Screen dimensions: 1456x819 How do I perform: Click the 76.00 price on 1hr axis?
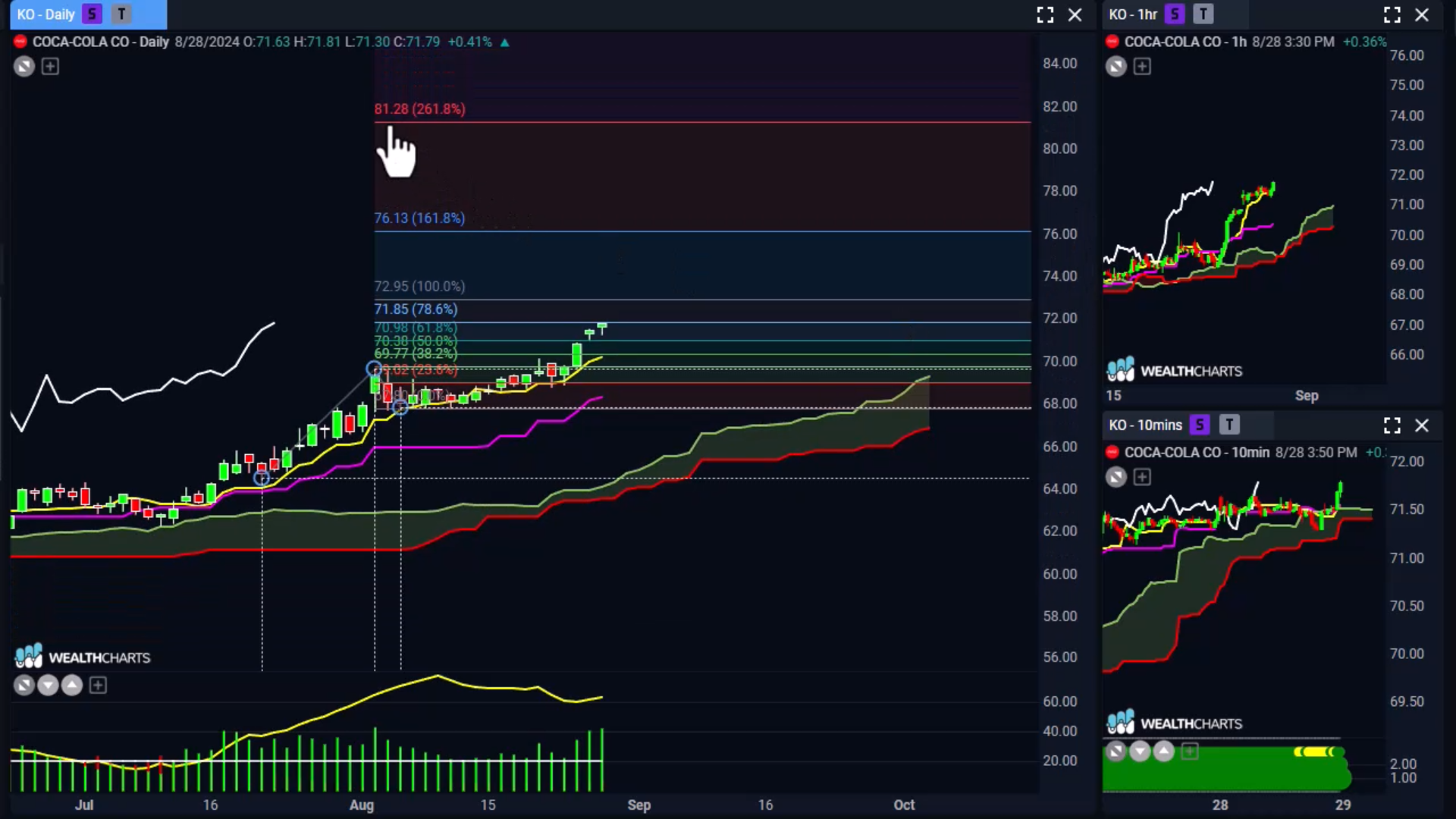point(1407,56)
